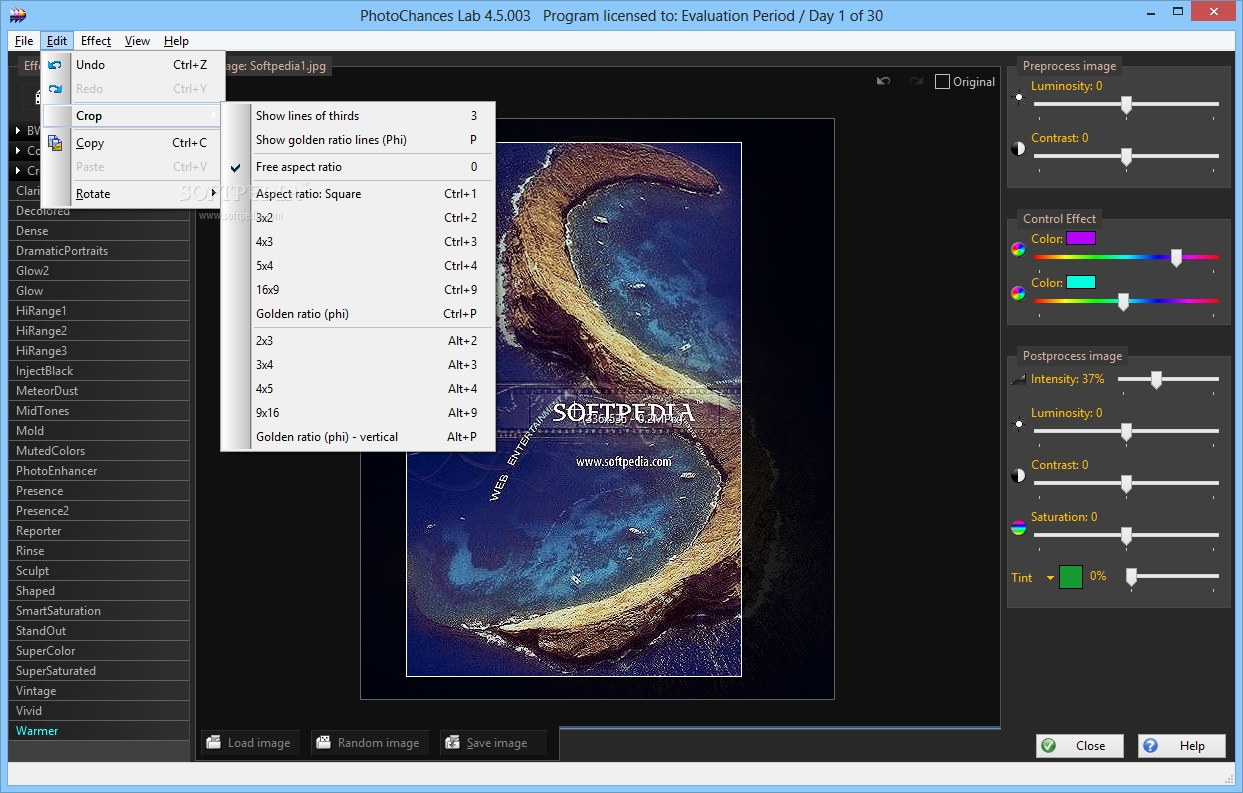1243x793 pixels.
Task: Choose Copy in the Edit menu
Action: (133, 143)
